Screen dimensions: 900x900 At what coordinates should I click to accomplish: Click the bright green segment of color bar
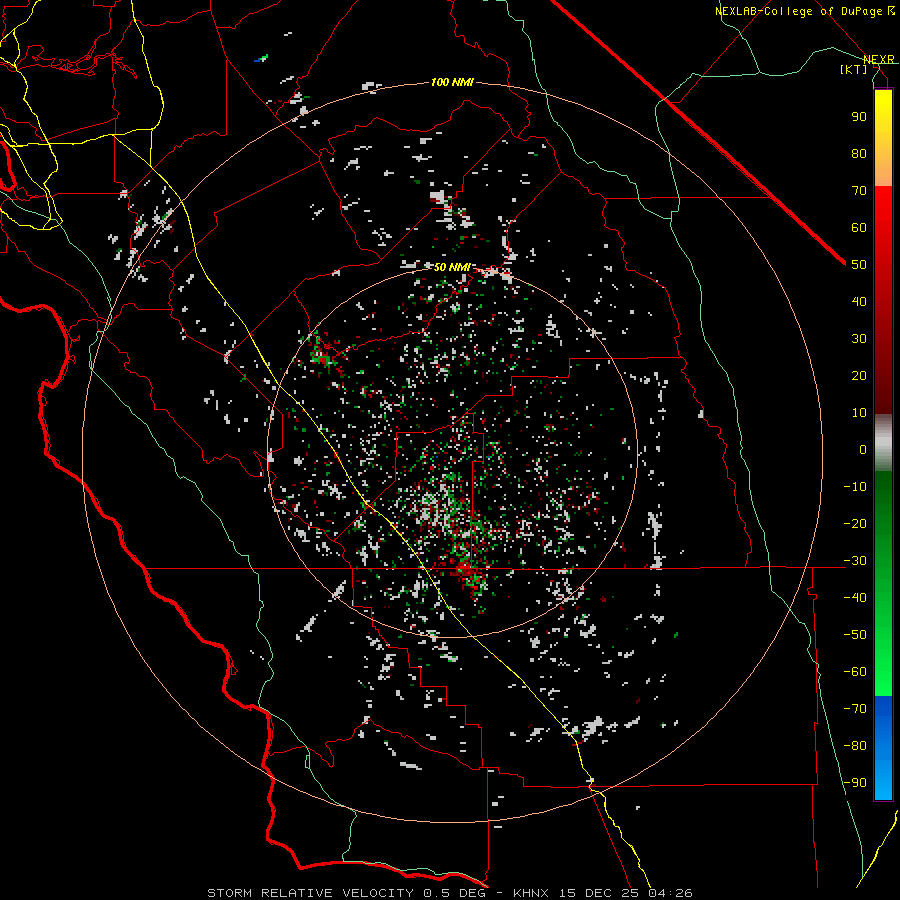click(883, 660)
